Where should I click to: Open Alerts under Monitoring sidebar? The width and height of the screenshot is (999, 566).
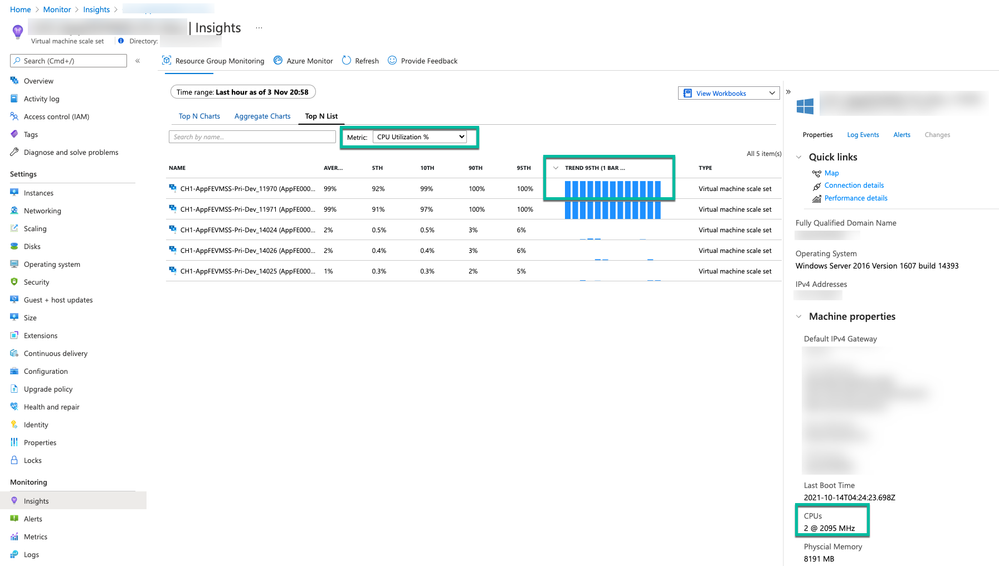(x=32, y=519)
